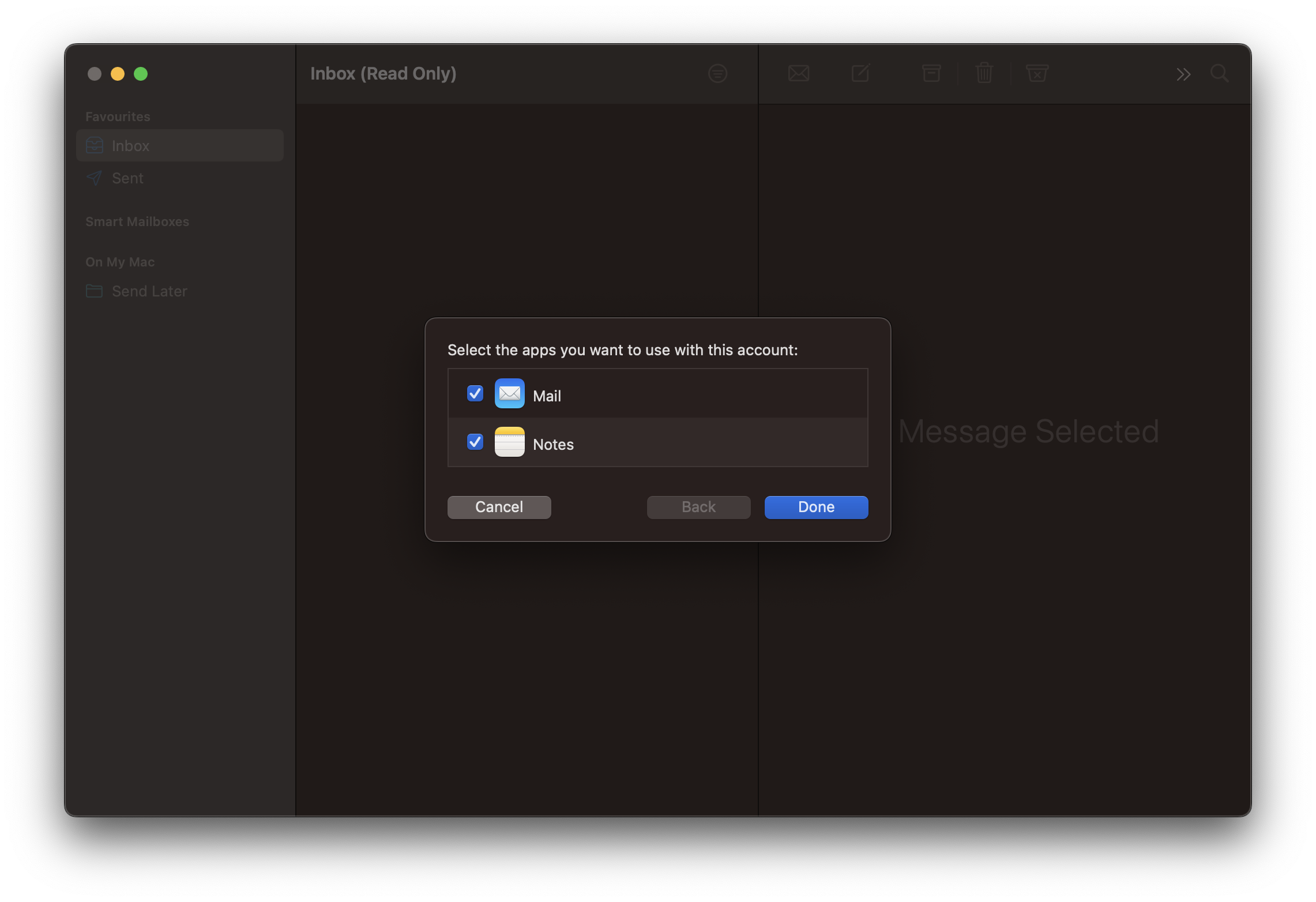
Task: Open the message filter icon
Action: click(717, 73)
